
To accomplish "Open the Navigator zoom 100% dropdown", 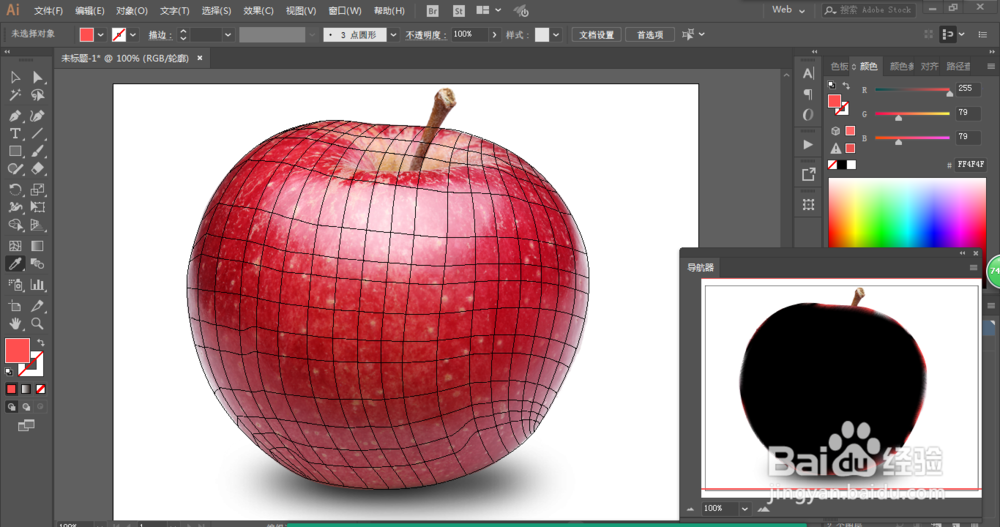I will pyautogui.click(x=744, y=509).
